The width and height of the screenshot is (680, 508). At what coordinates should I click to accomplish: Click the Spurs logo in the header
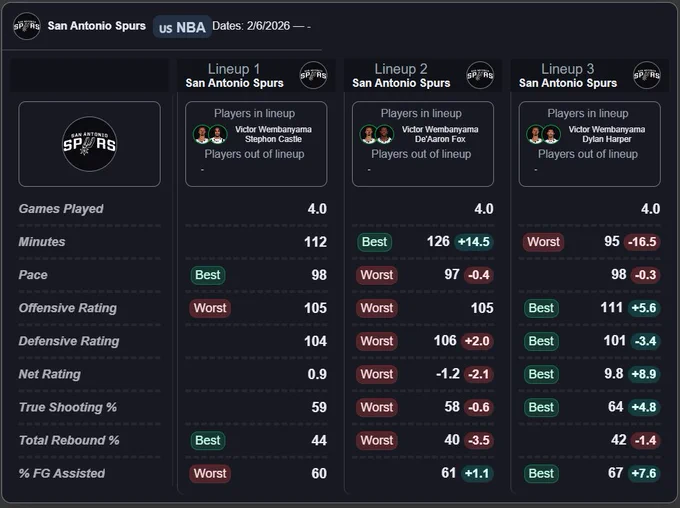[27, 26]
